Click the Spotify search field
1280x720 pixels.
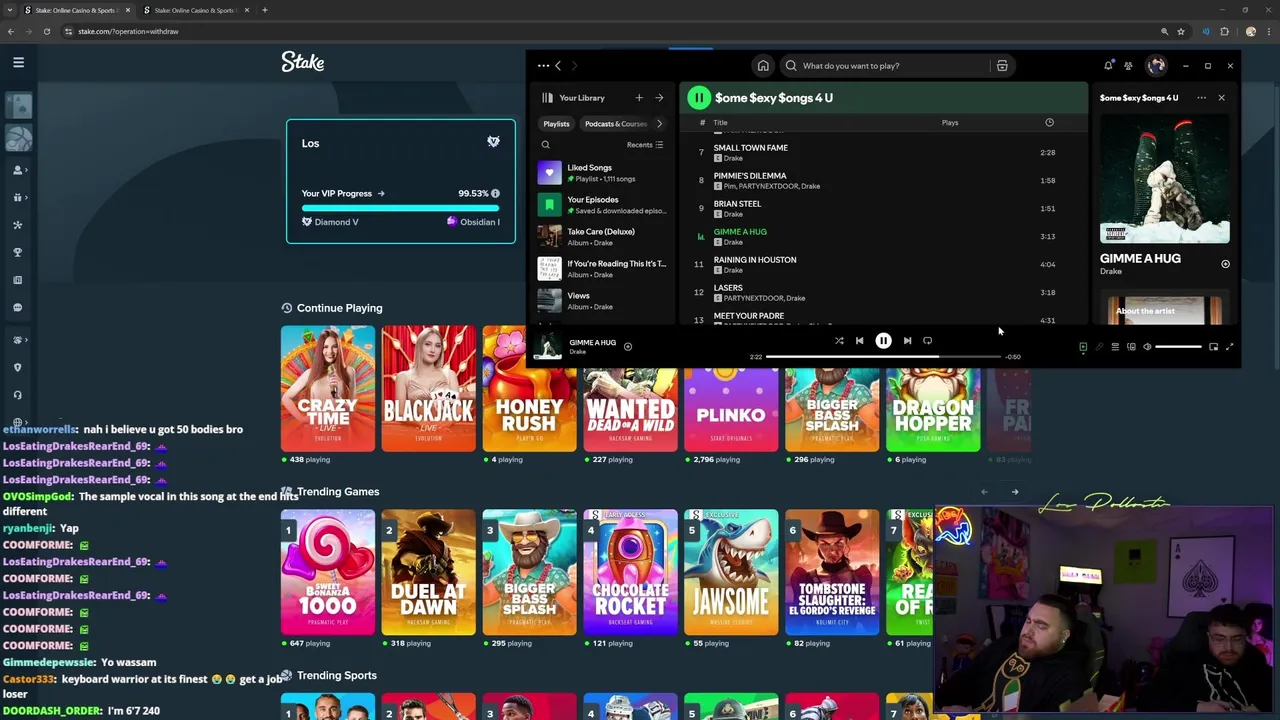(885, 66)
